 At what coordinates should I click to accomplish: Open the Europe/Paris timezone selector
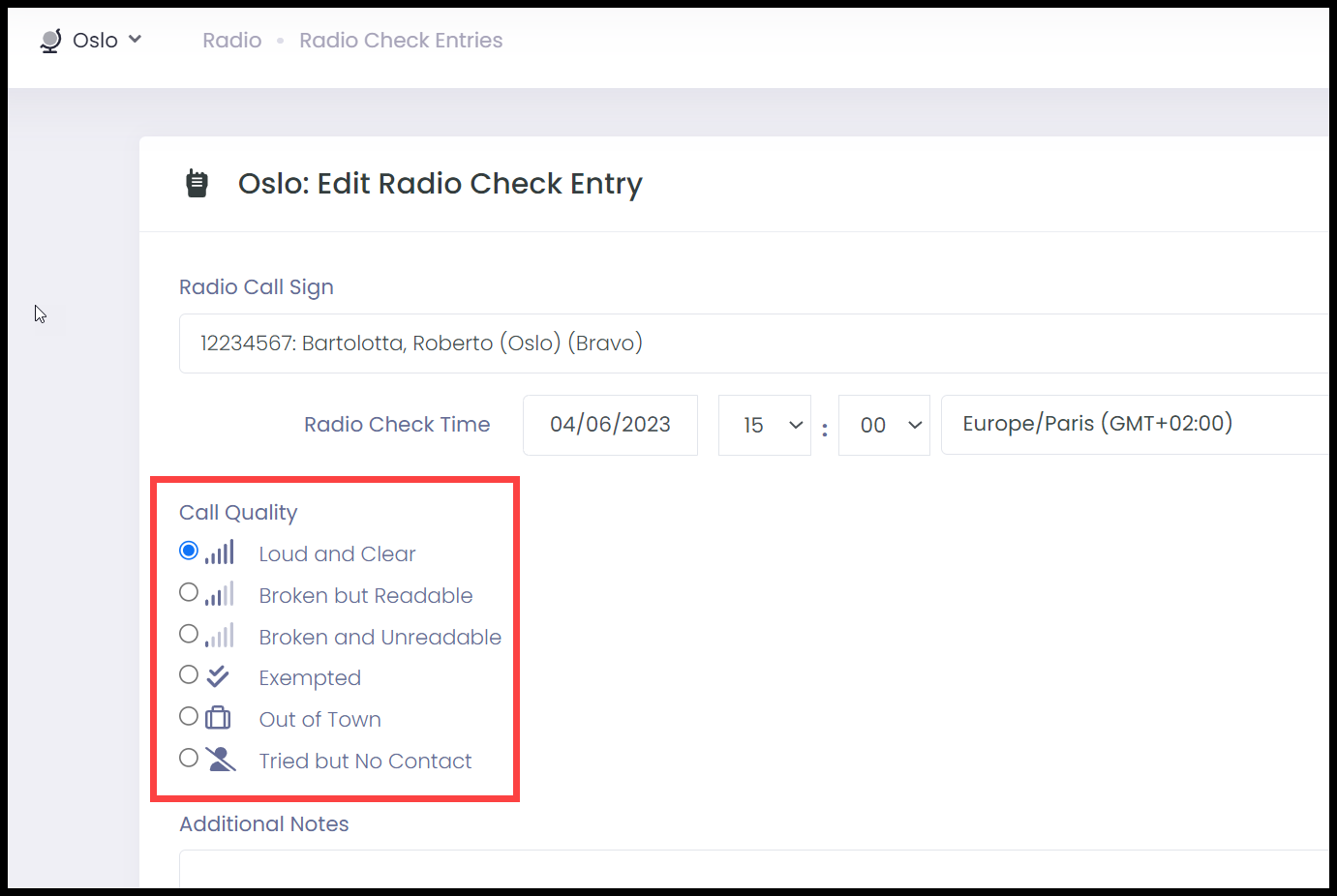(1135, 425)
